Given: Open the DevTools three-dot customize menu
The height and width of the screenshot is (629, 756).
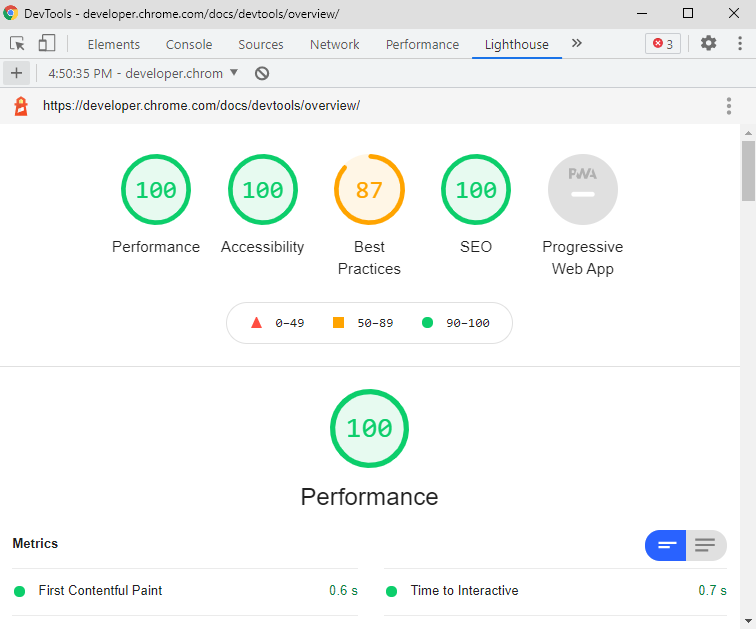Looking at the screenshot, I should [740, 44].
